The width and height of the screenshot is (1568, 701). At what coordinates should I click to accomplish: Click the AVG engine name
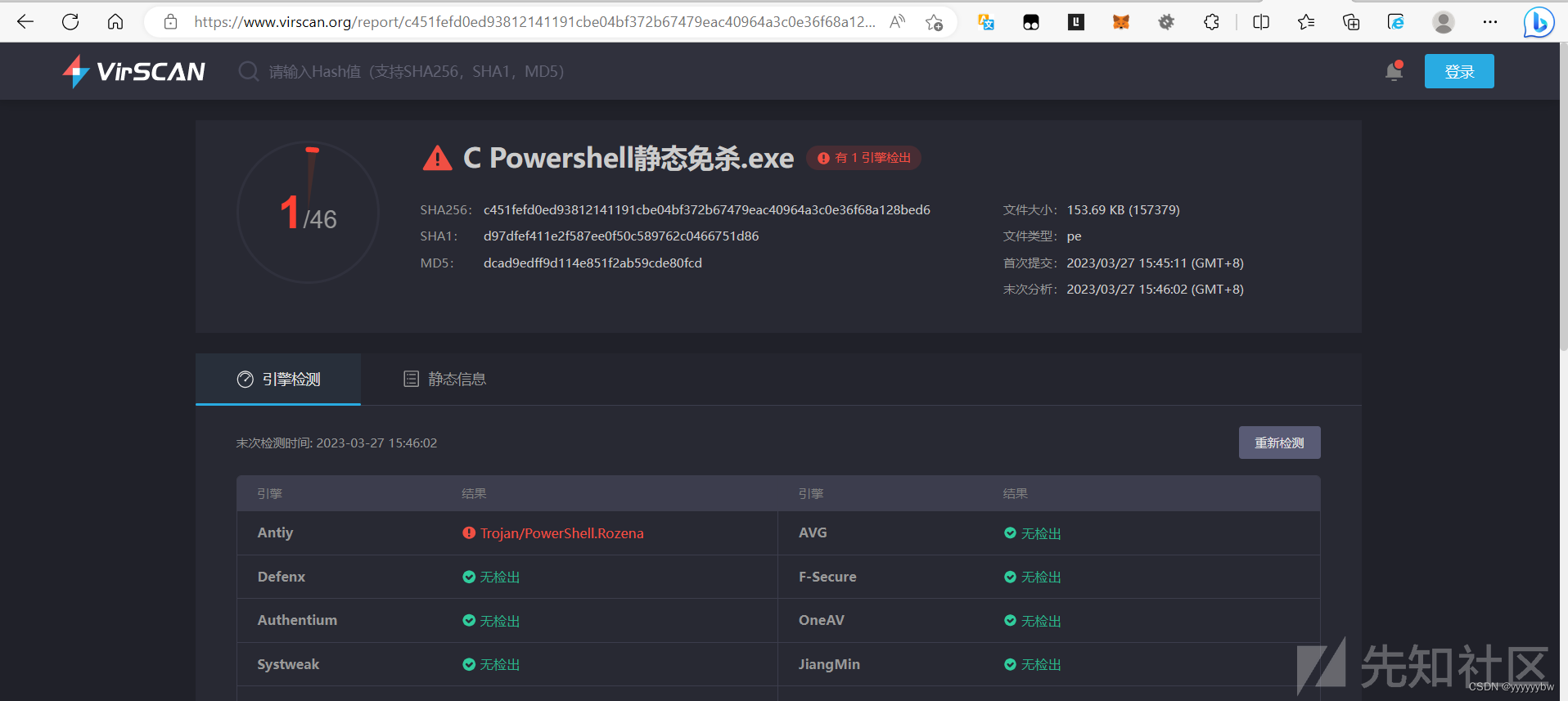813,532
